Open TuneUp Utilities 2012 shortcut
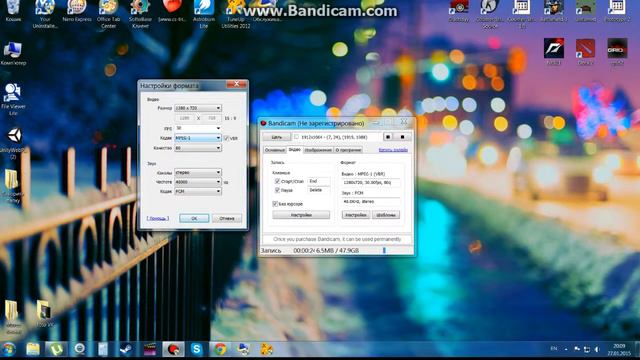640x360 pixels. (236, 13)
